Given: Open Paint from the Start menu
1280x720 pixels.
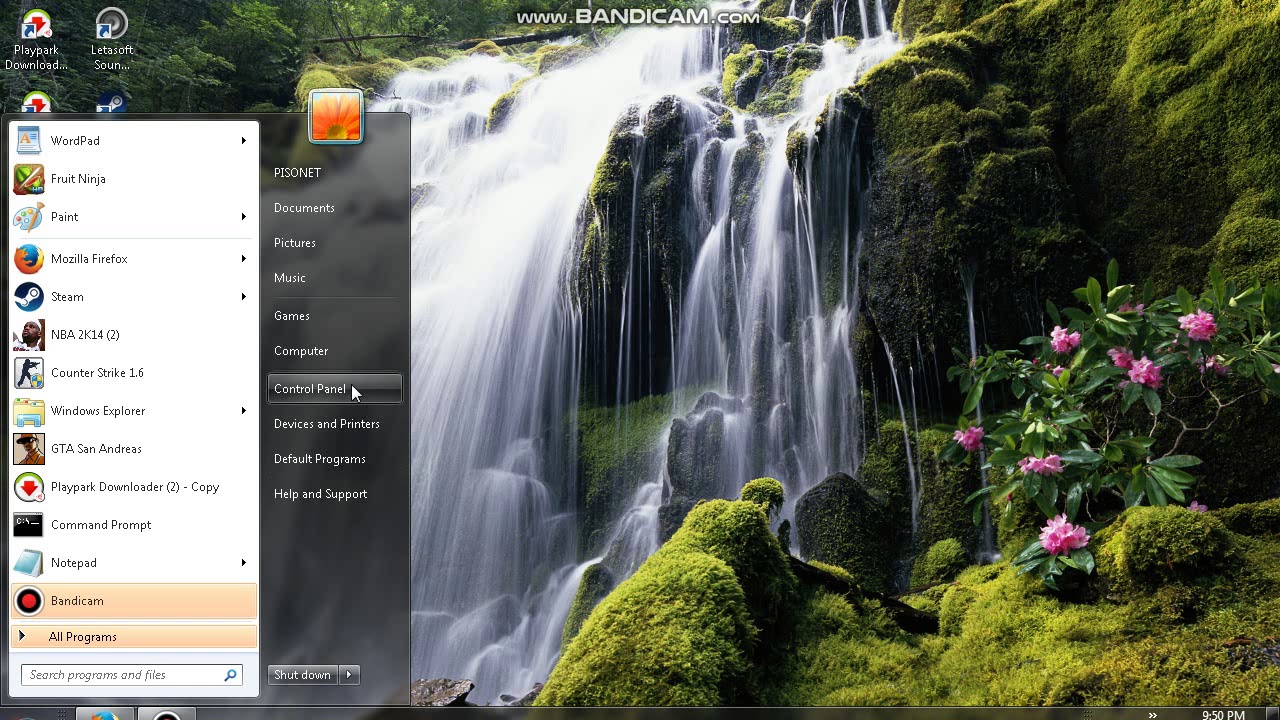Looking at the screenshot, I should (x=134, y=217).
